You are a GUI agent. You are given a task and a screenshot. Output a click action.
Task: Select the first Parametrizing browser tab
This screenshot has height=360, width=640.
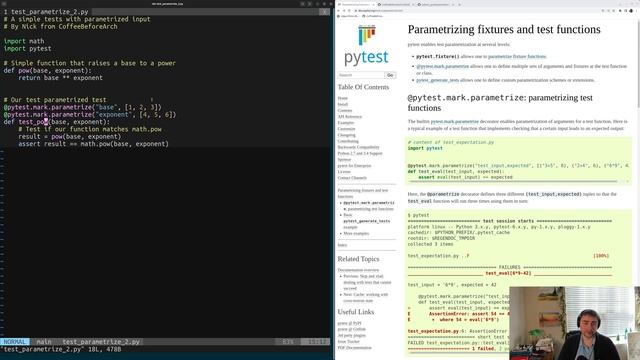(x=355, y=4)
